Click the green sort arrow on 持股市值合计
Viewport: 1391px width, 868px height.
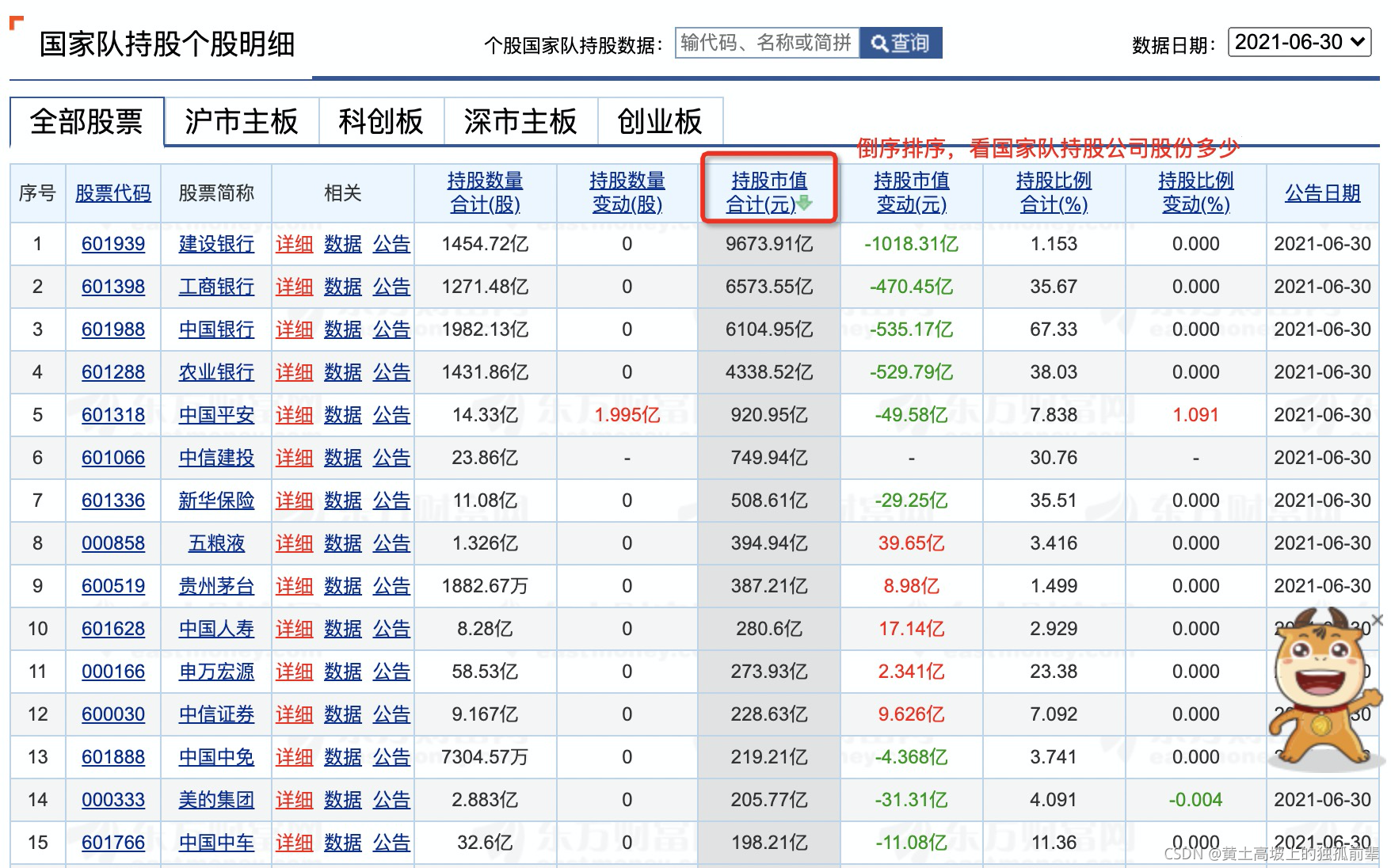(802, 204)
